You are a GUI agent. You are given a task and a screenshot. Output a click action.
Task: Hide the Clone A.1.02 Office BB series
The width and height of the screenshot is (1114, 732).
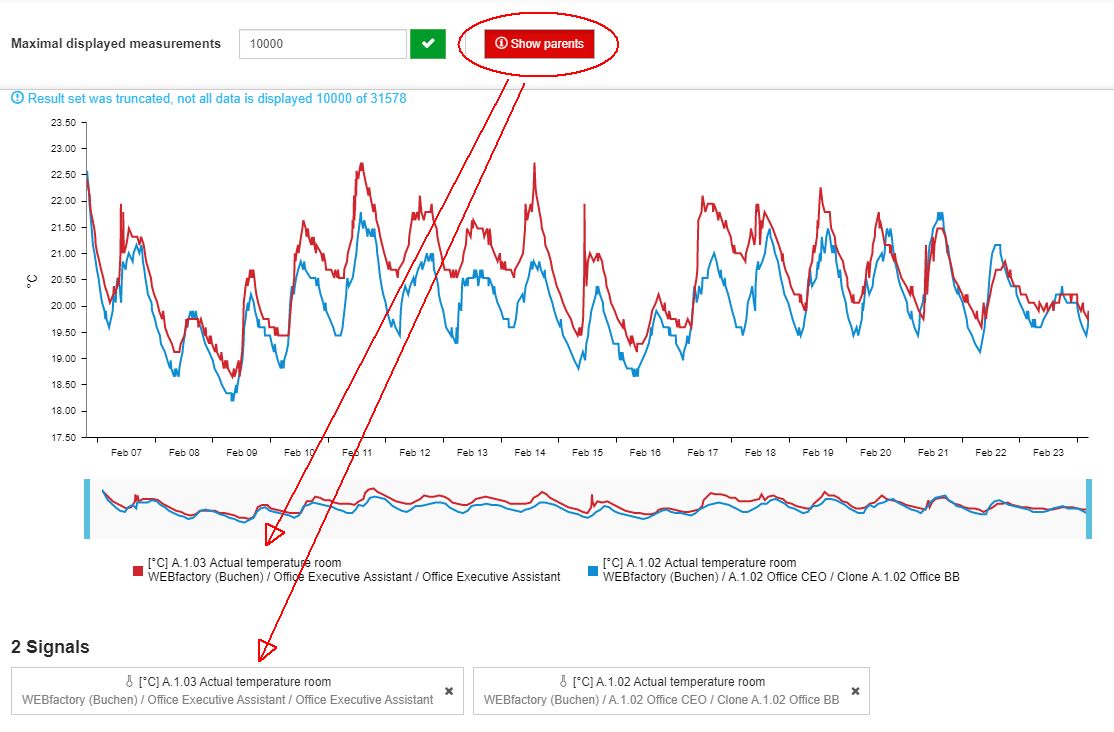pyautogui.click(x=780, y=577)
